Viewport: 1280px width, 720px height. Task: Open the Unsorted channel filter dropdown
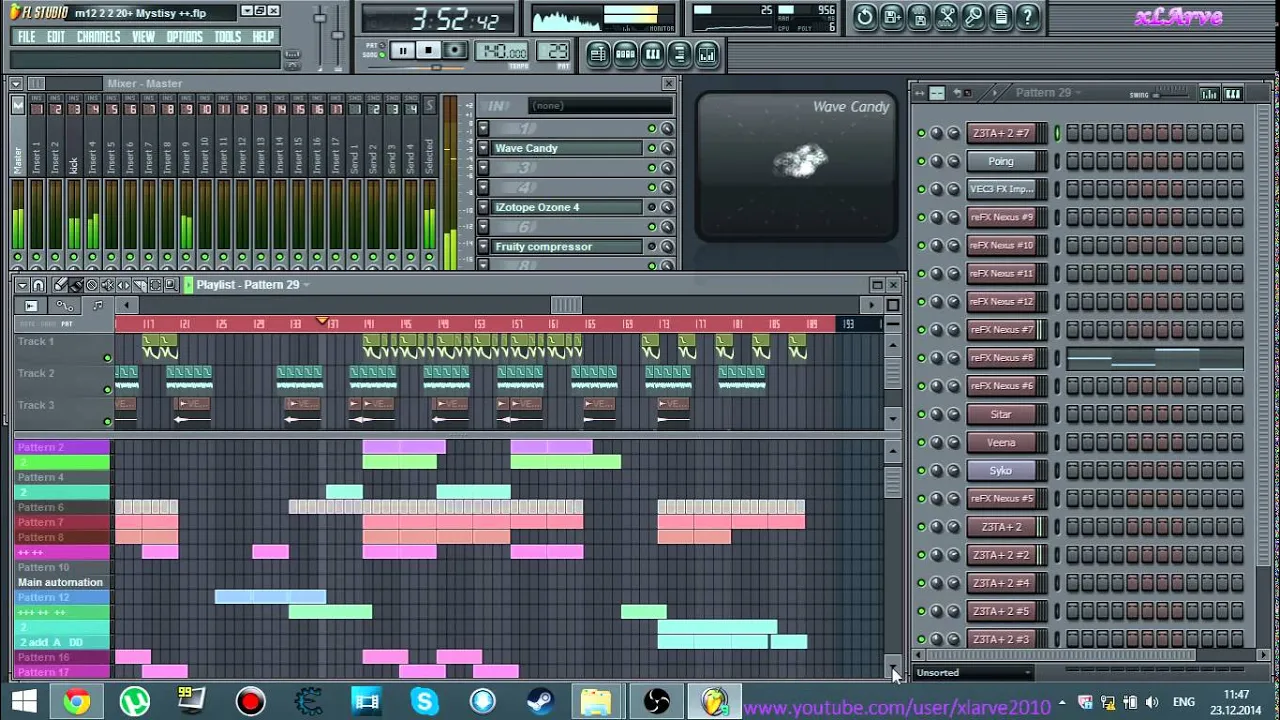coord(974,673)
